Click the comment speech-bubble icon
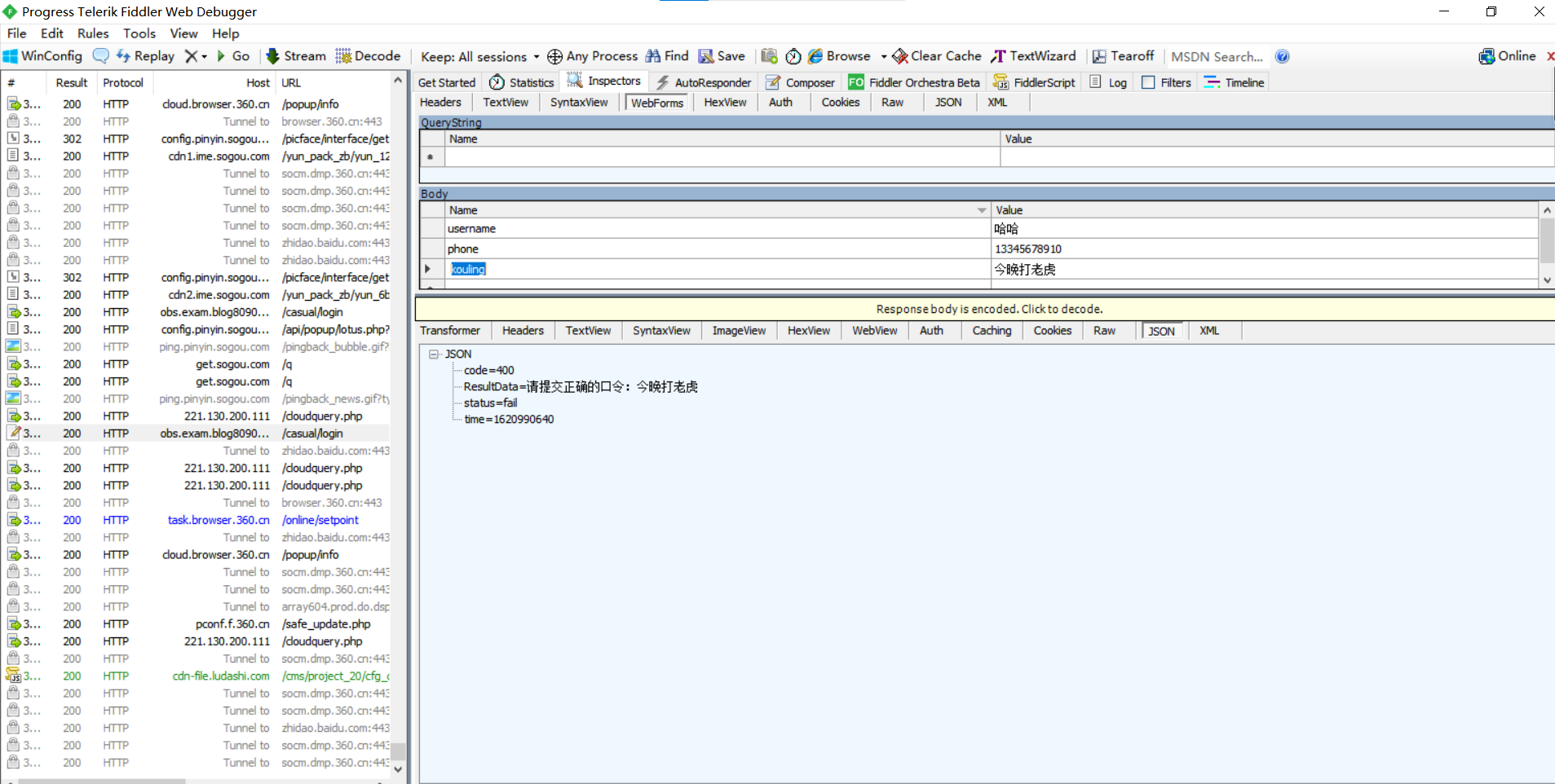The width and height of the screenshot is (1555, 784). click(x=101, y=56)
